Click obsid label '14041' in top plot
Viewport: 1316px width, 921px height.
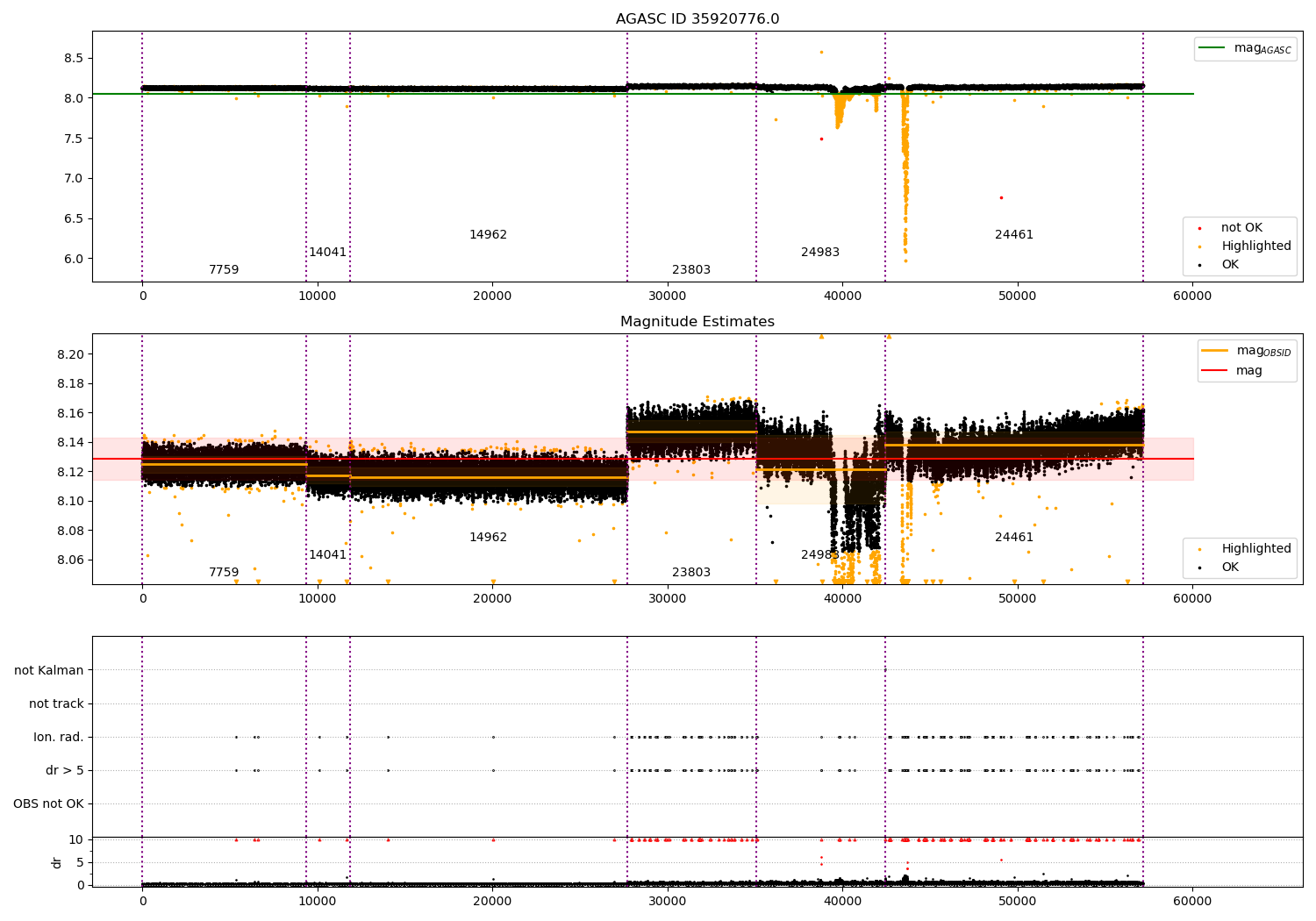click(x=327, y=253)
